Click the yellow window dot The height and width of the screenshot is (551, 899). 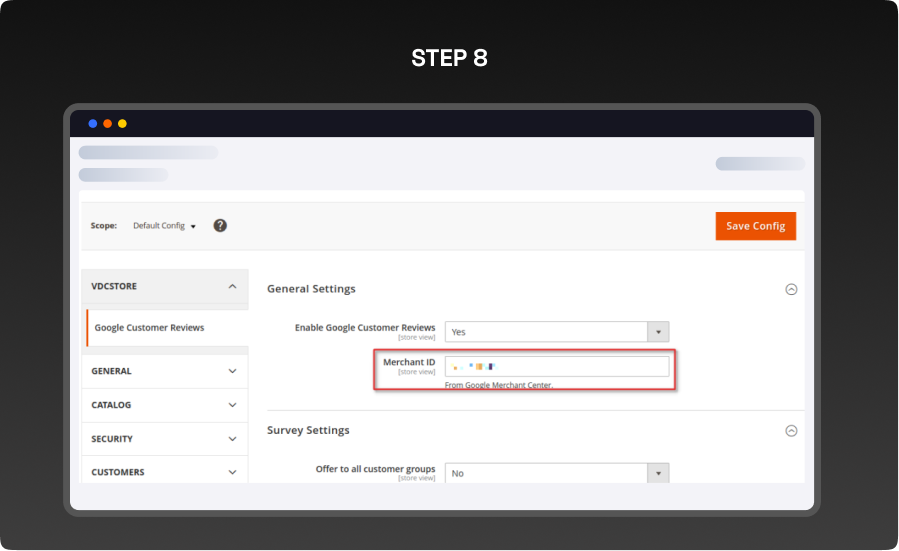(x=122, y=124)
